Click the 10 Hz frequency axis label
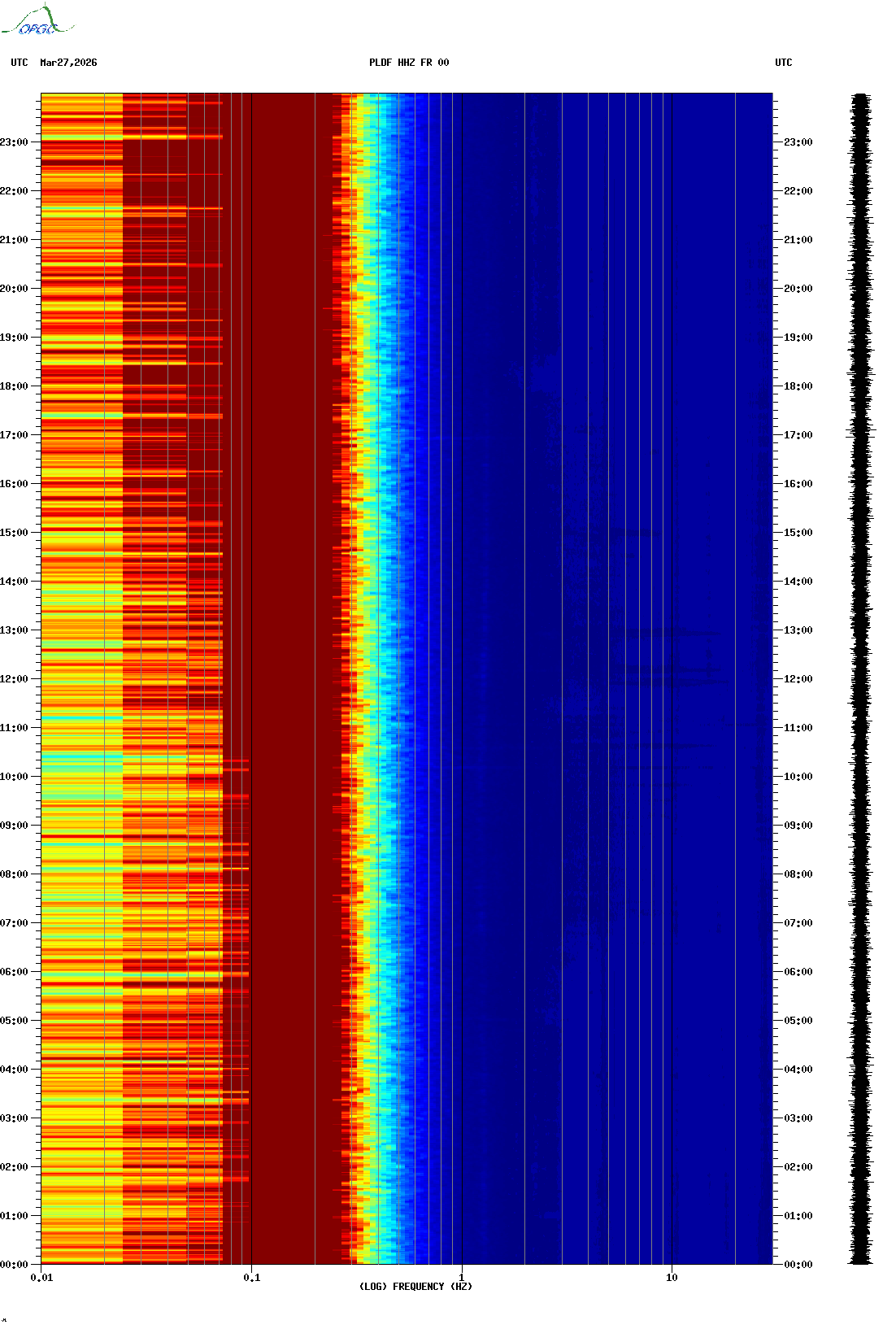This screenshot has height=1329, width=896. click(x=672, y=1278)
